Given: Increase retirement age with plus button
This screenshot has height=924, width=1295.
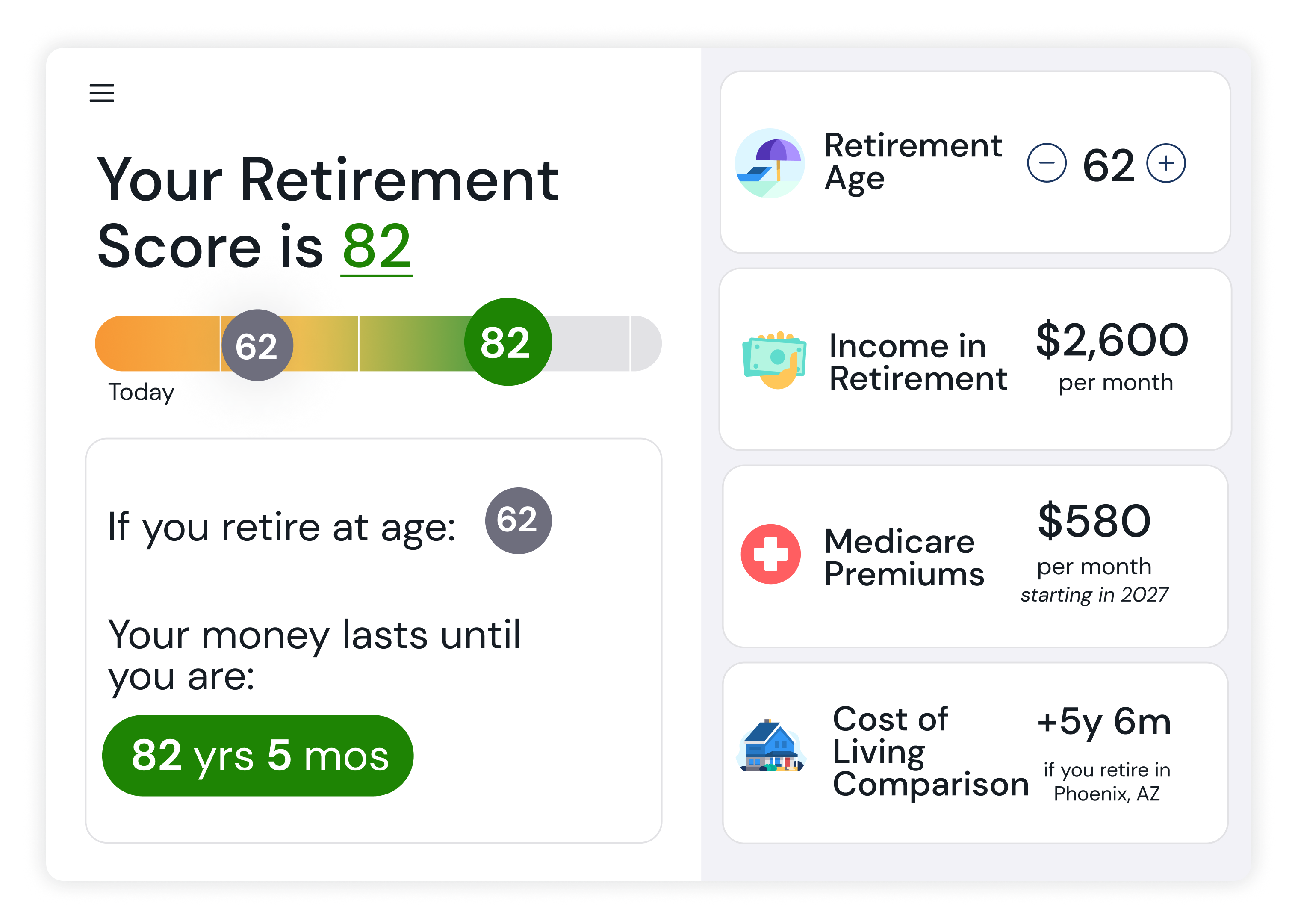Looking at the screenshot, I should pyautogui.click(x=1166, y=163).
